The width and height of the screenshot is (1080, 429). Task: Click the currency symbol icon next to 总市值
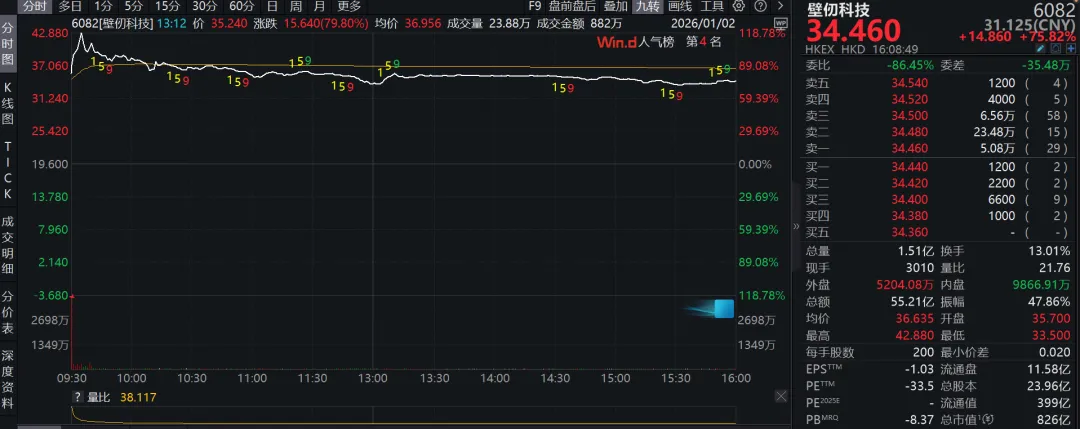point(989,419)
